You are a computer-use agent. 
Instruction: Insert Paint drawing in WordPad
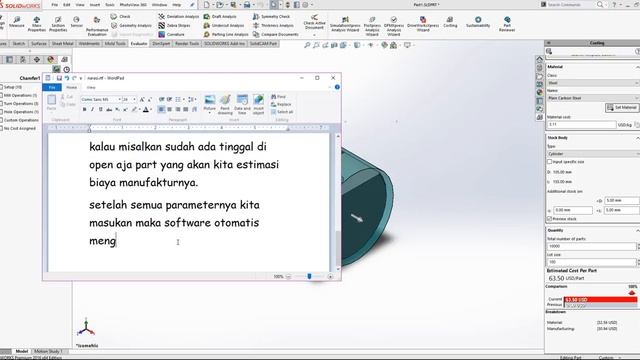pyautogui.click(x=225, y=104)
